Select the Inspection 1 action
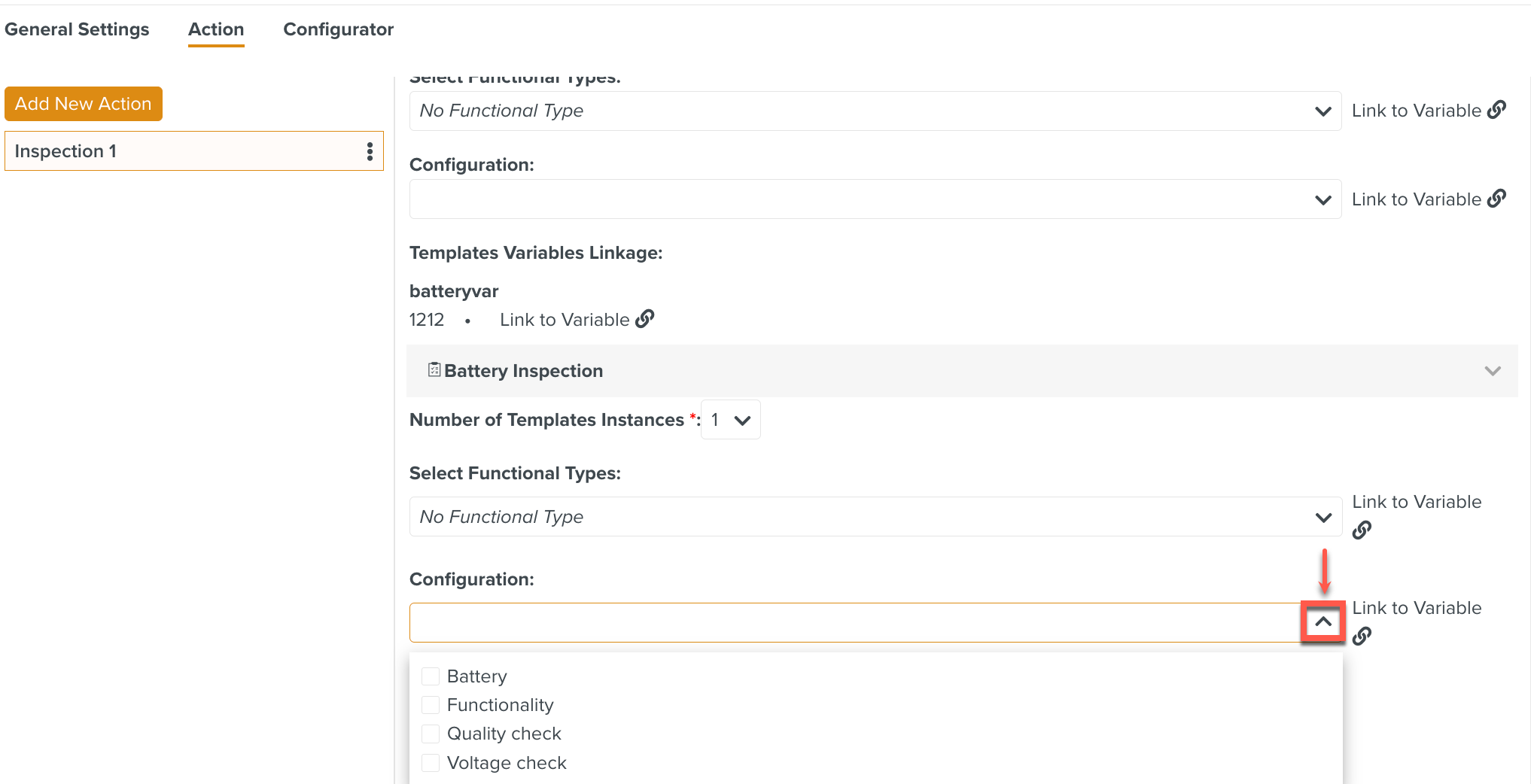1531x784 pixels. point(151,150)
